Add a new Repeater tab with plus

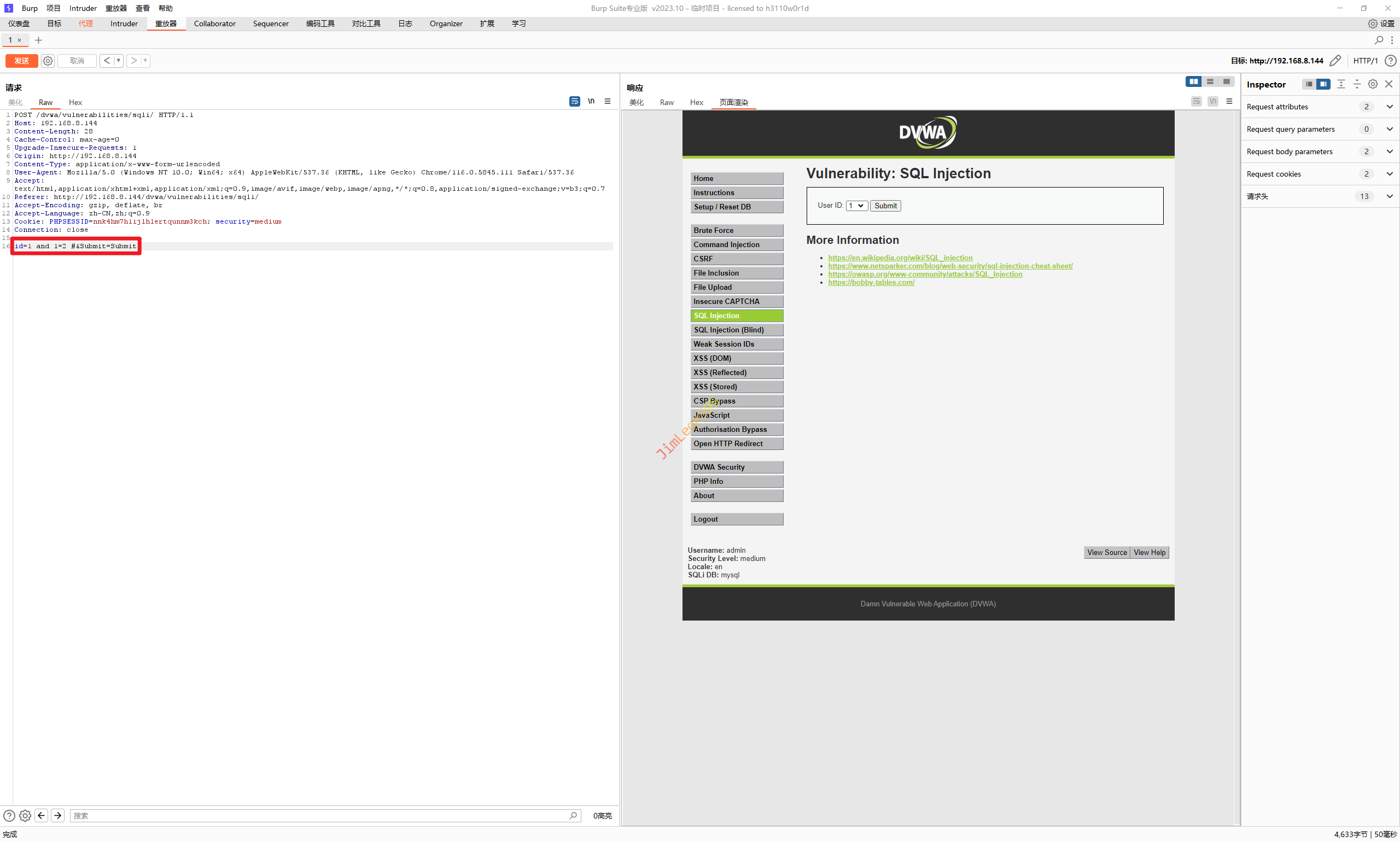click(x=39, y=40)
